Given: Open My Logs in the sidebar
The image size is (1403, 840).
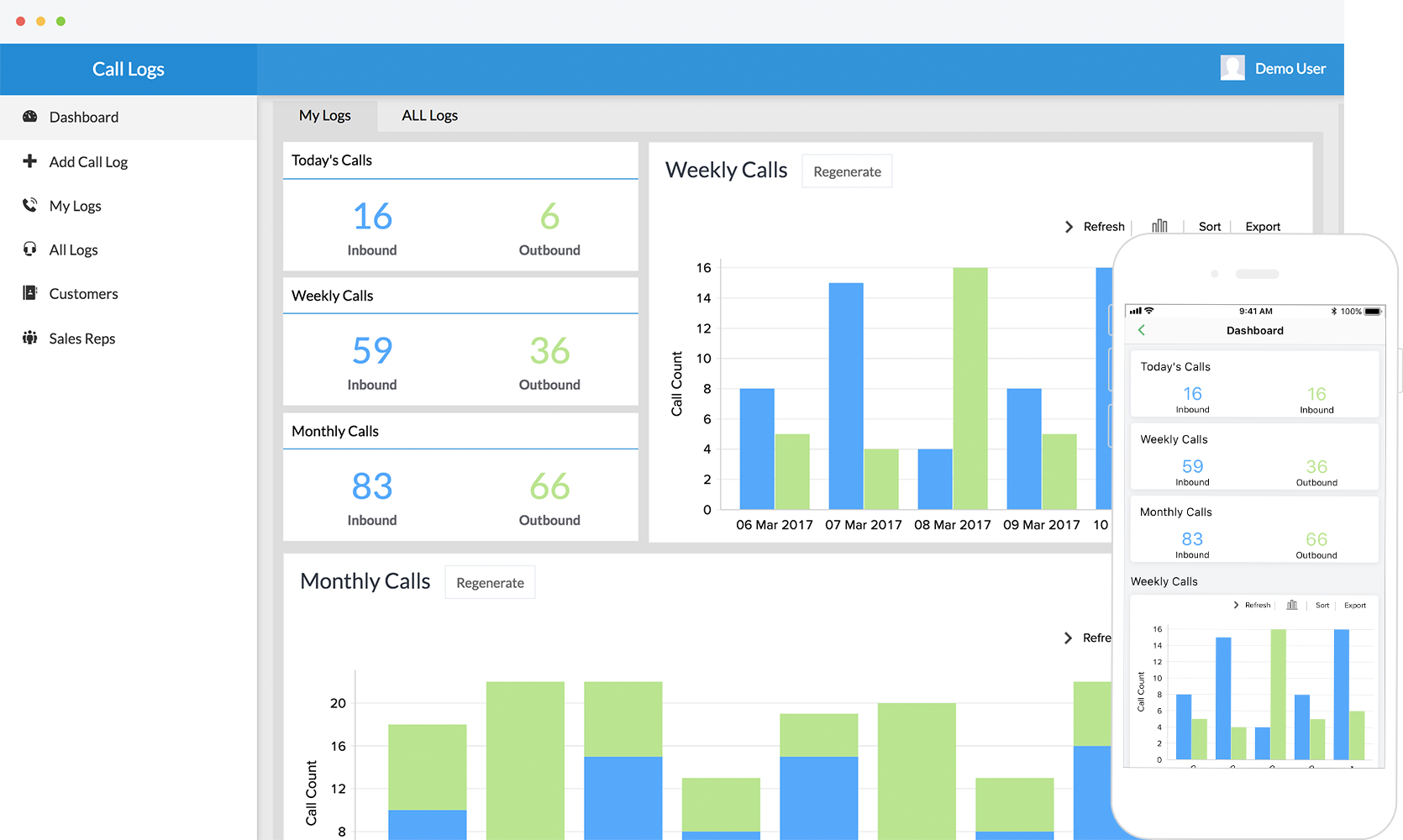Looking at the screenshot, I should coord(129,206).
